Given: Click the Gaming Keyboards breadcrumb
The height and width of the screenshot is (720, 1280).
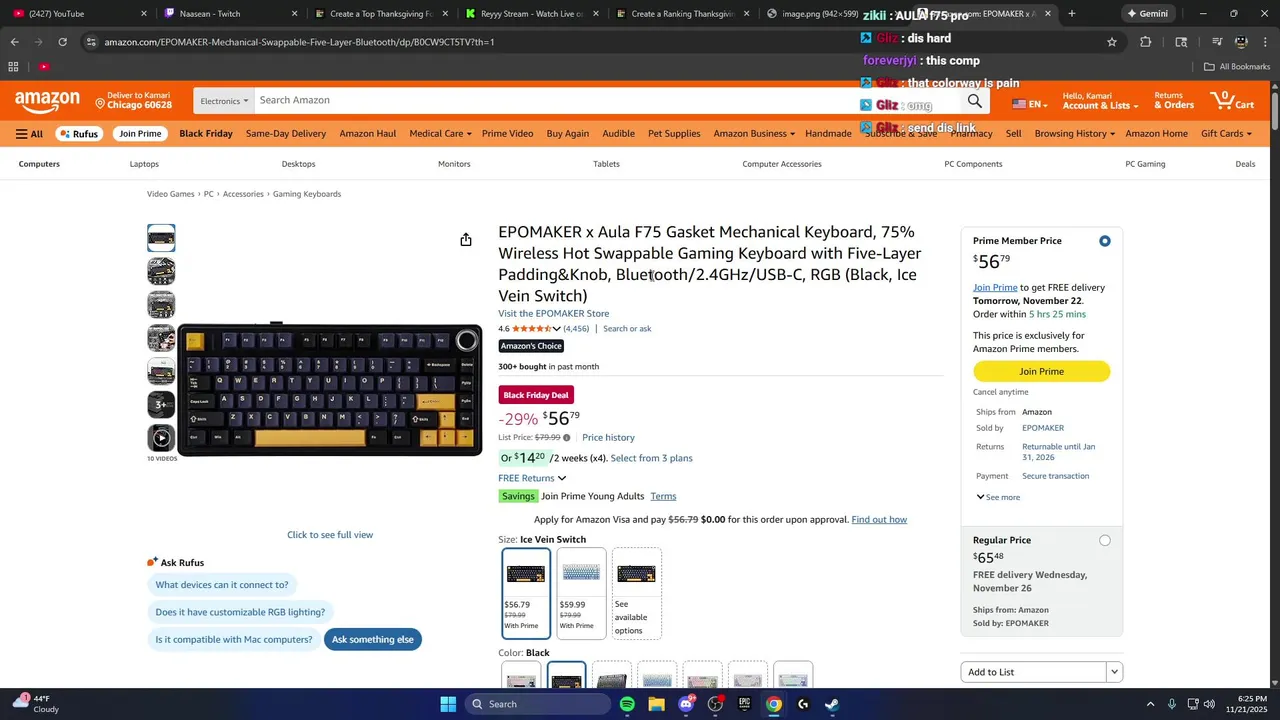Looking at the screenshot, I should click(x=307, y=194).
